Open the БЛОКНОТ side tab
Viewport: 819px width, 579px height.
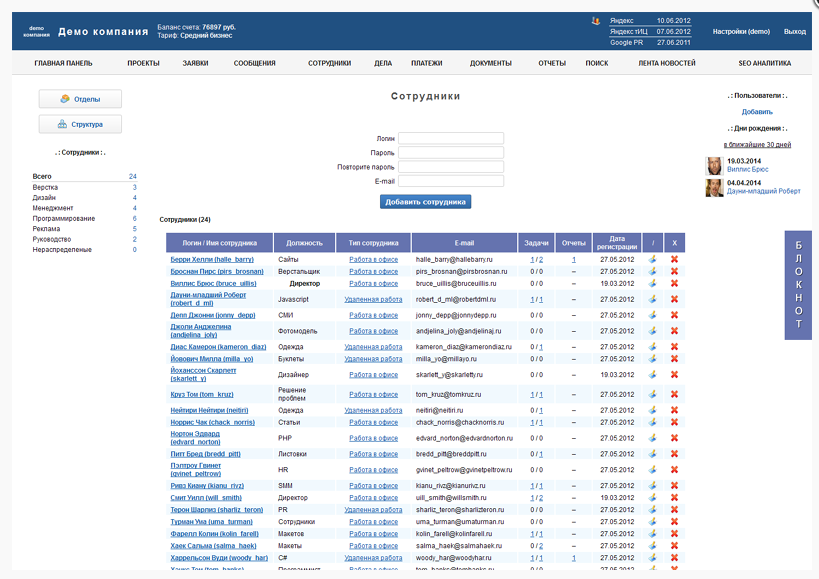click(798, 285)
